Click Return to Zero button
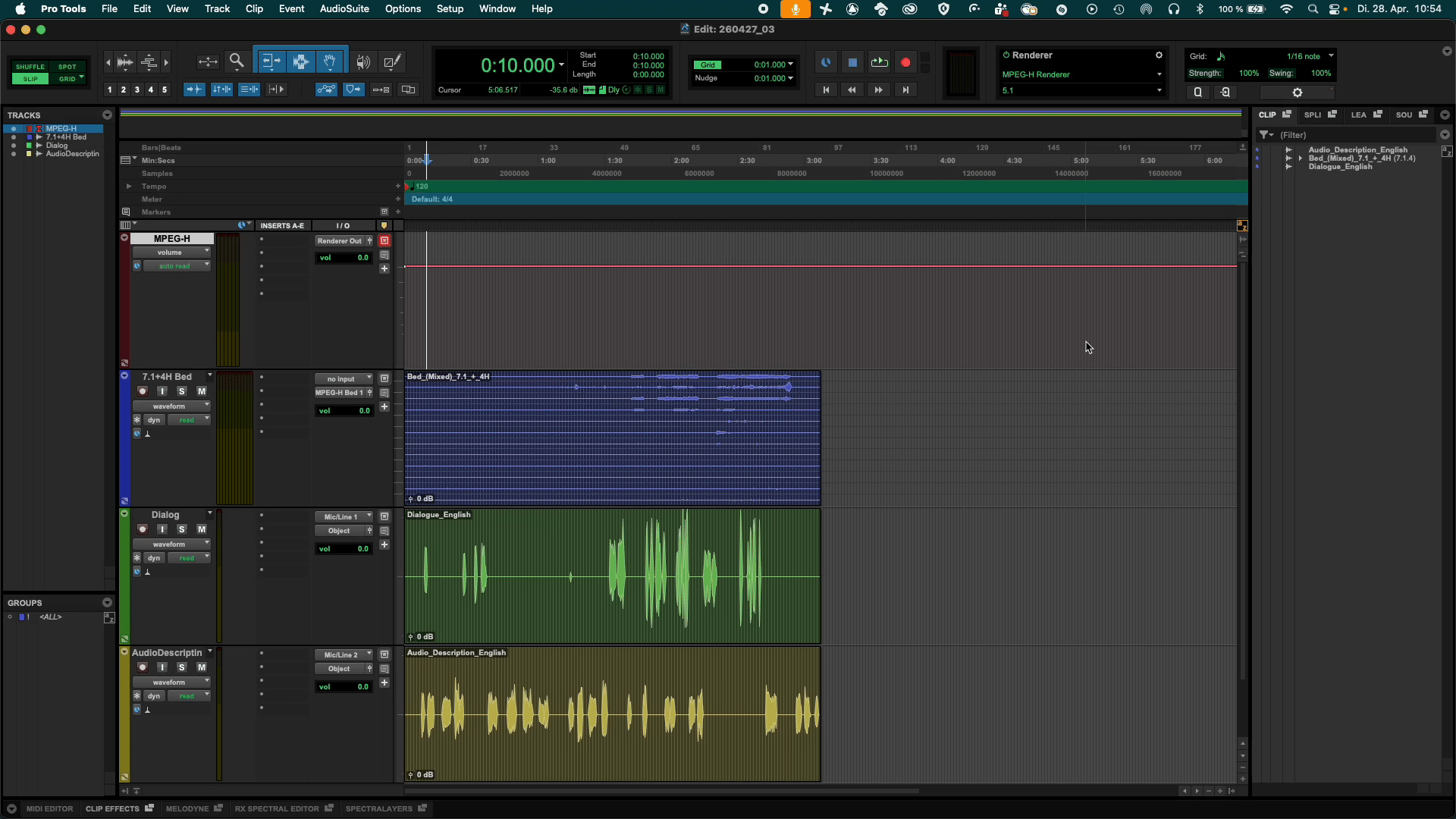This screenshot has height=819, width=1456. click(x=826, y=89)
